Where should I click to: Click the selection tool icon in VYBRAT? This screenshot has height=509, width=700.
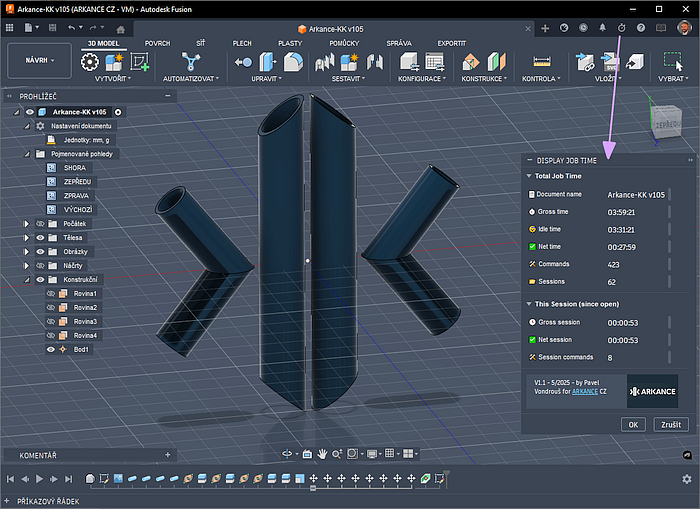[x=673, y=62]
